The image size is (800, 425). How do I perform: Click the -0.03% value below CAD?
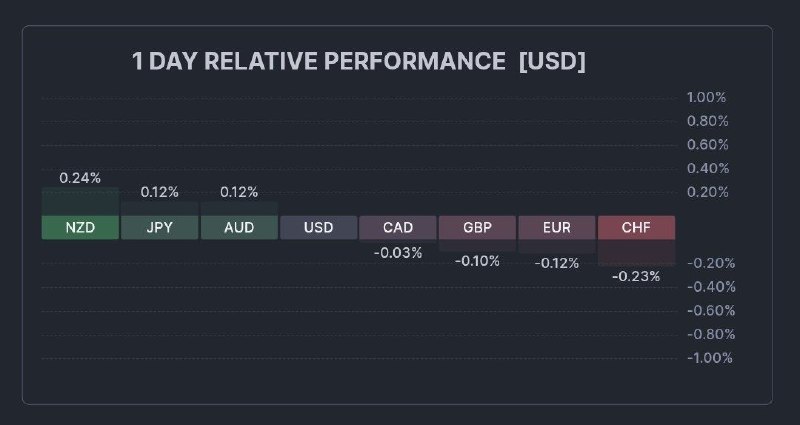tap(398, 253)
